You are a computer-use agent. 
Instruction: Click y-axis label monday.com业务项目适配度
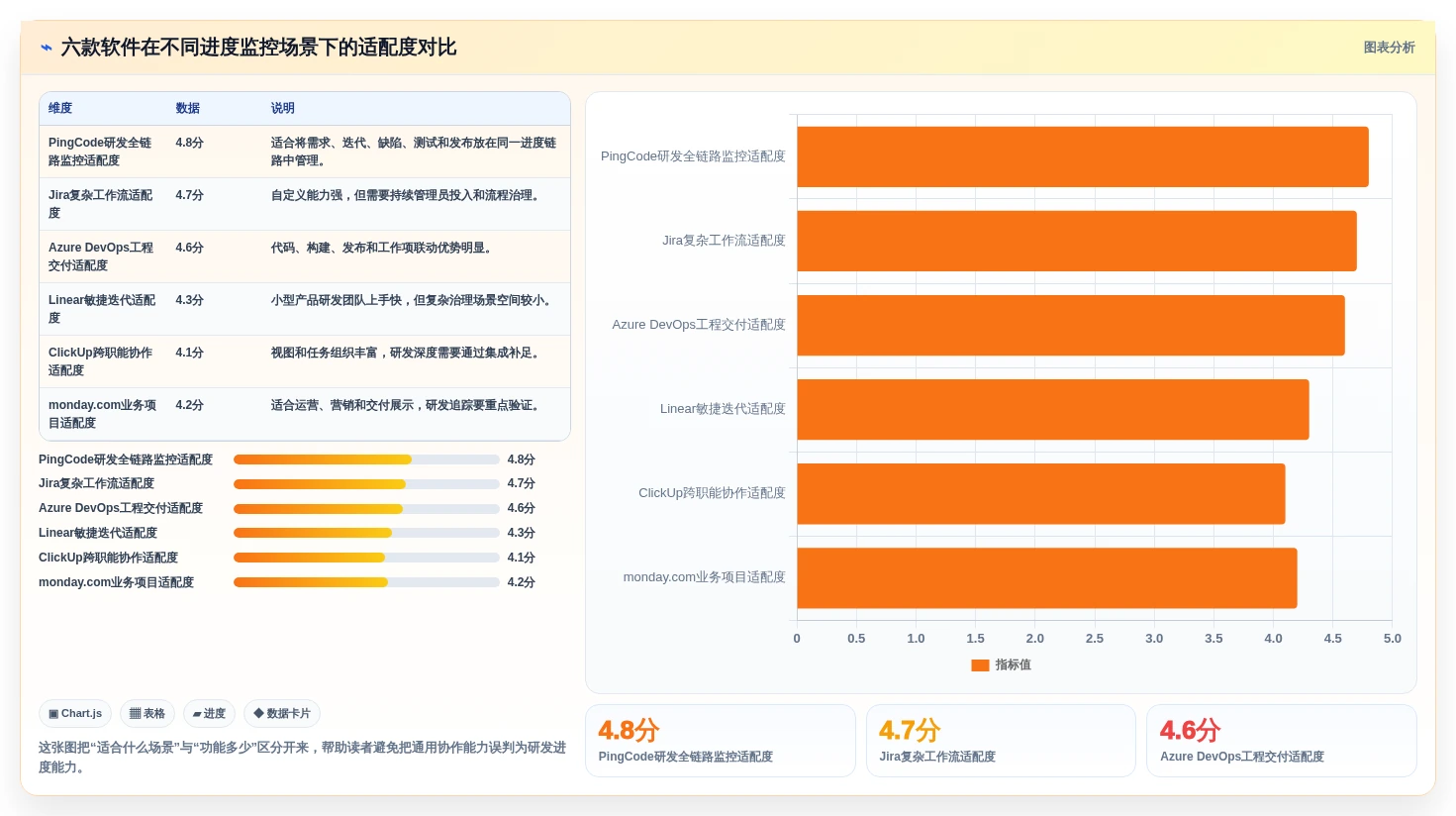click(704, 577)
